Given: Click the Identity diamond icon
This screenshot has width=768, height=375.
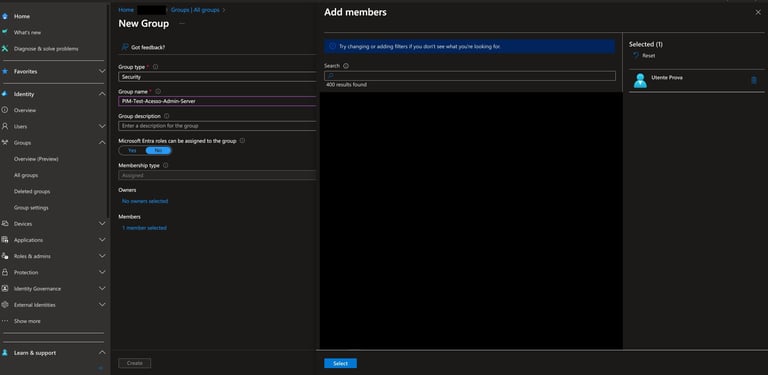Looking at the screenshot, I should tap(5, 94).
